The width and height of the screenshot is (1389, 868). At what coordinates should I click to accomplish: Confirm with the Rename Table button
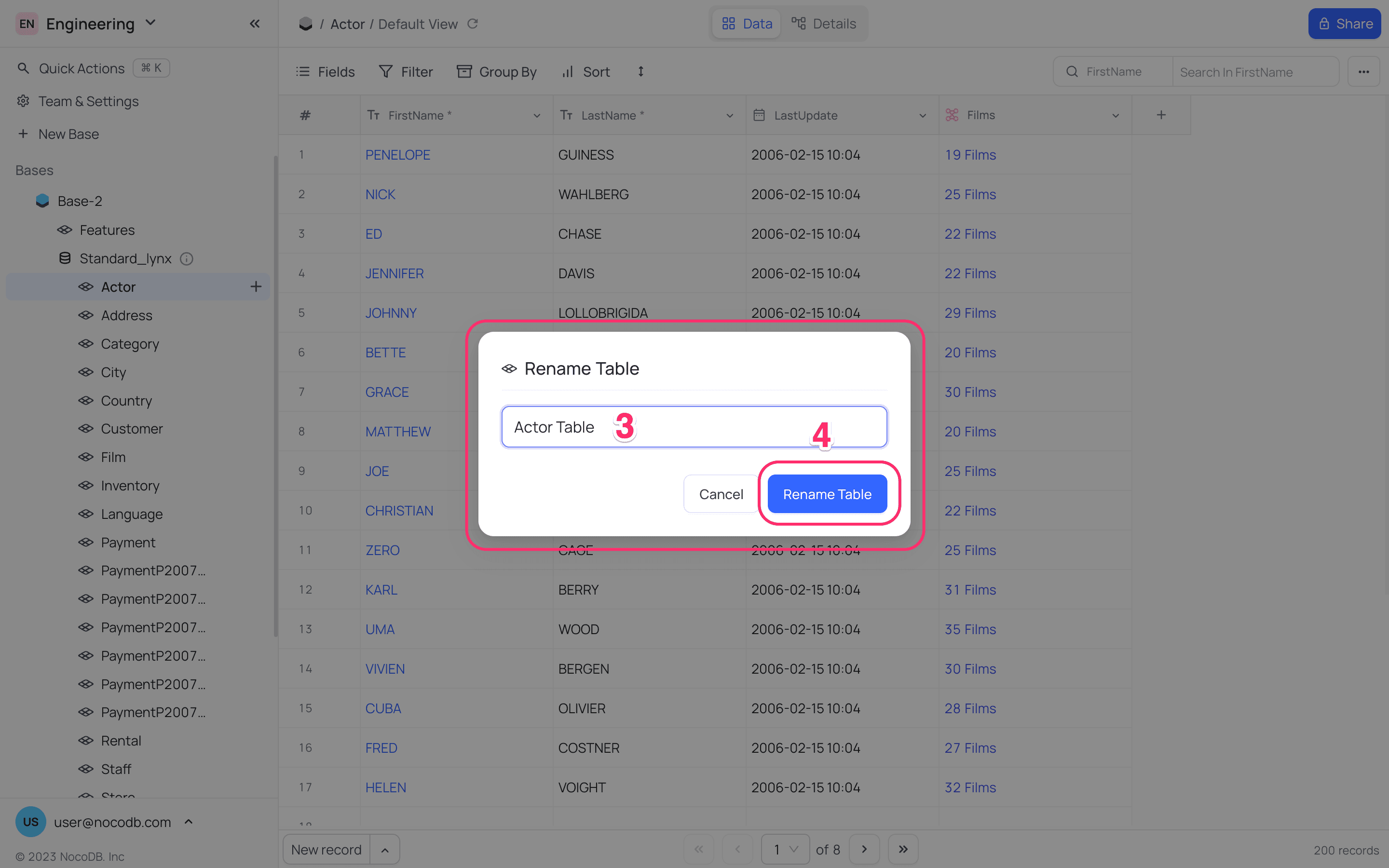(x=827, y=494)
